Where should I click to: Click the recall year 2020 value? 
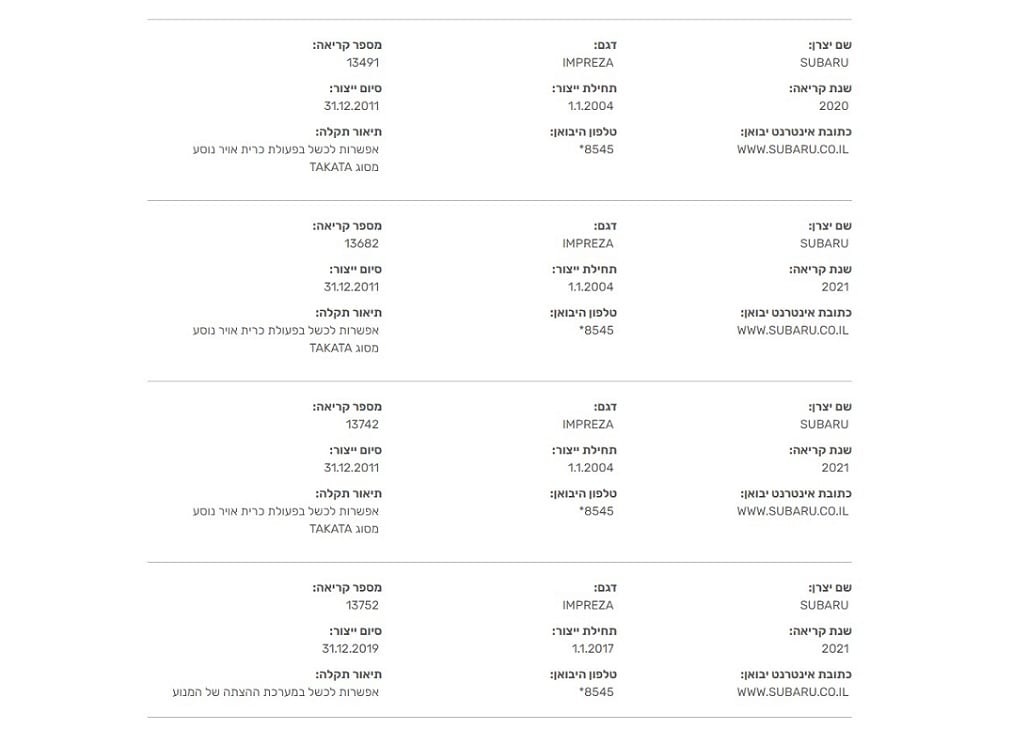pyautogui.click(x=833, y=106)
